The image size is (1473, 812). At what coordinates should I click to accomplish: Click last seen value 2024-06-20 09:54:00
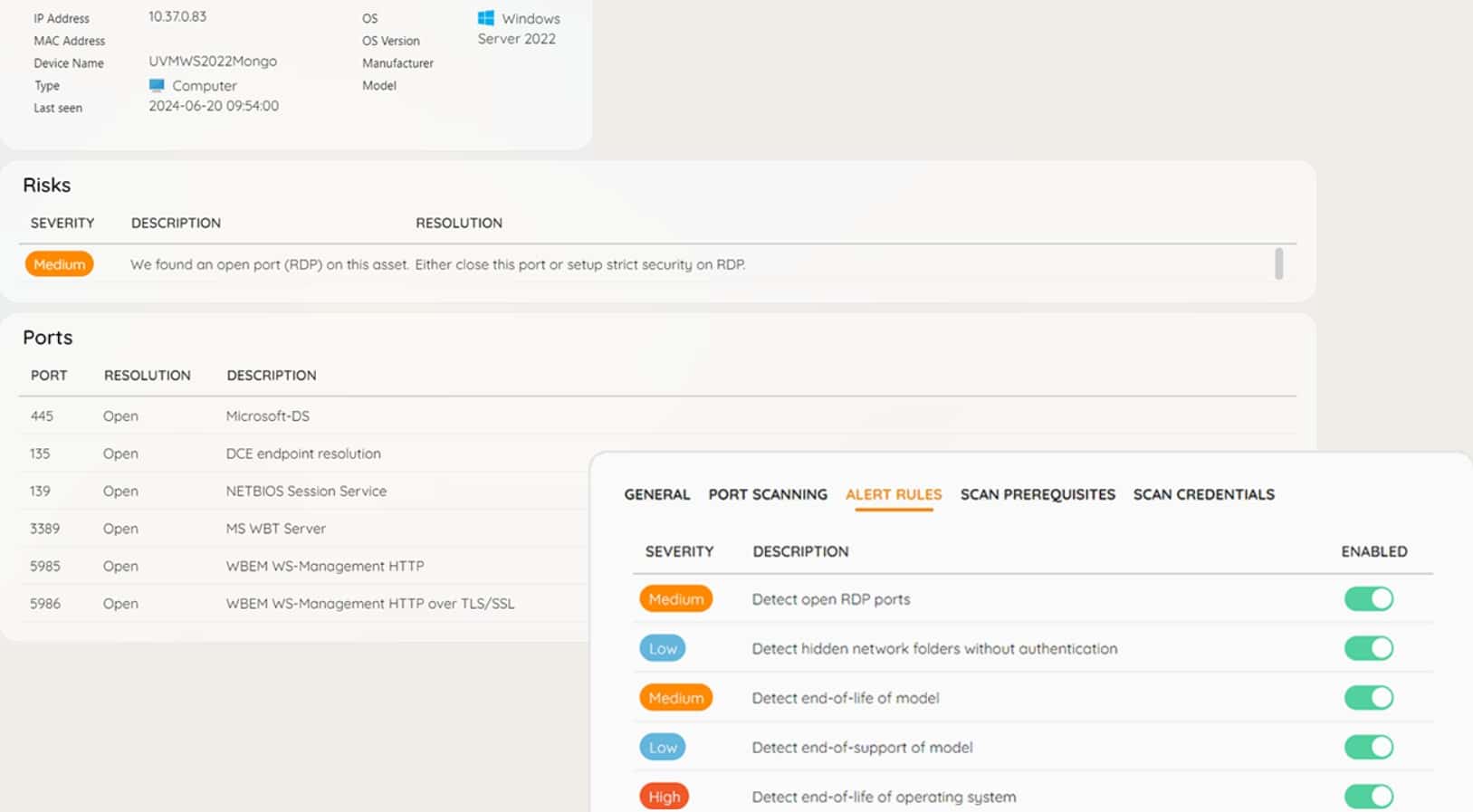point(214,106)
